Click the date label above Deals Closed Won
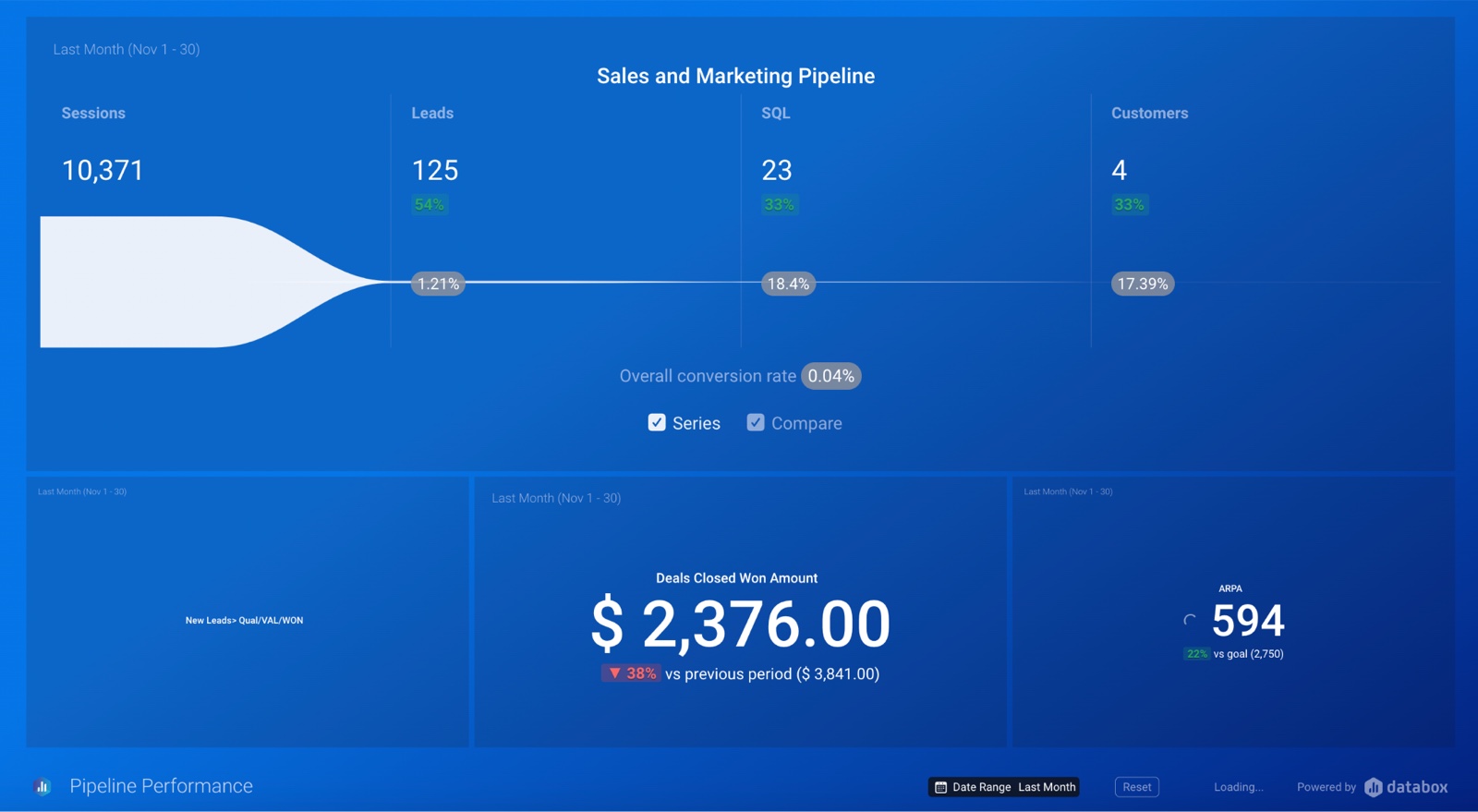 click(556, 498)
